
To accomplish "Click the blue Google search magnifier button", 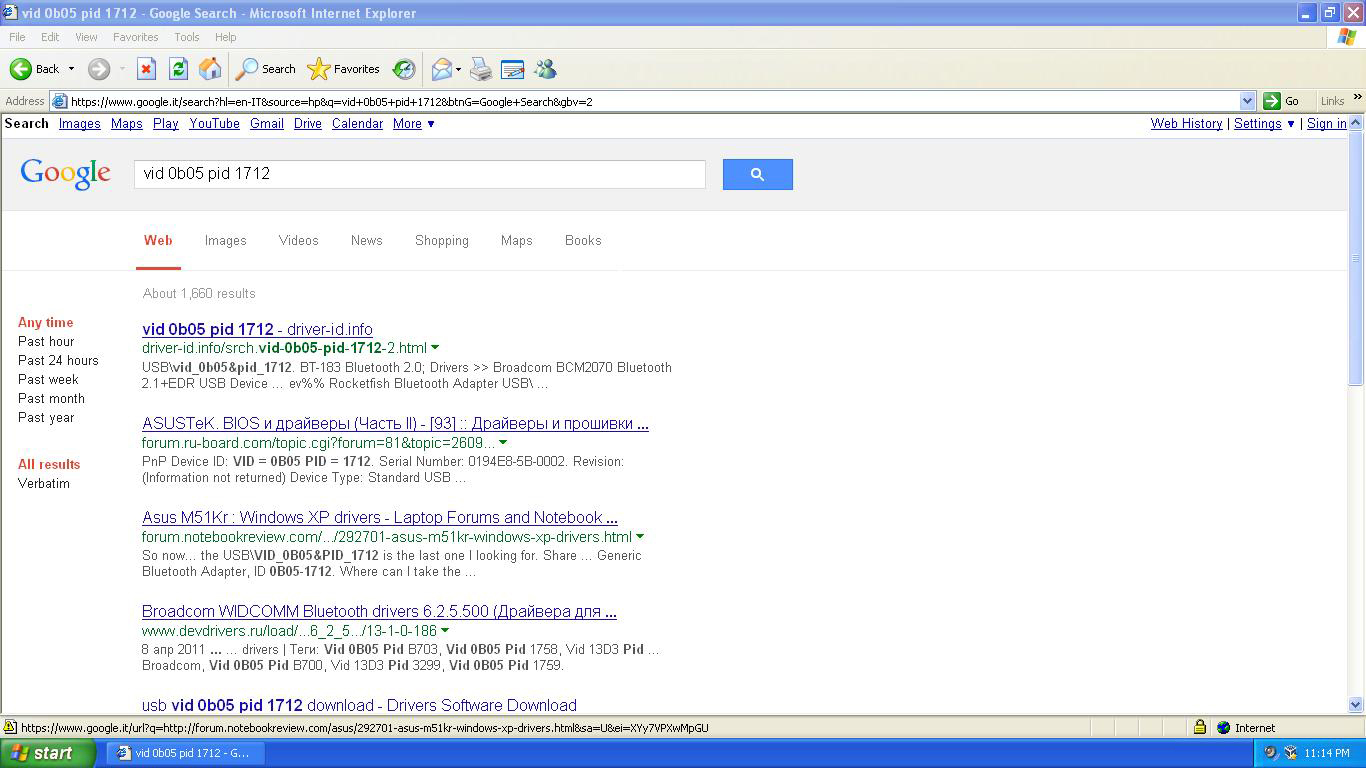I will 758,174.
